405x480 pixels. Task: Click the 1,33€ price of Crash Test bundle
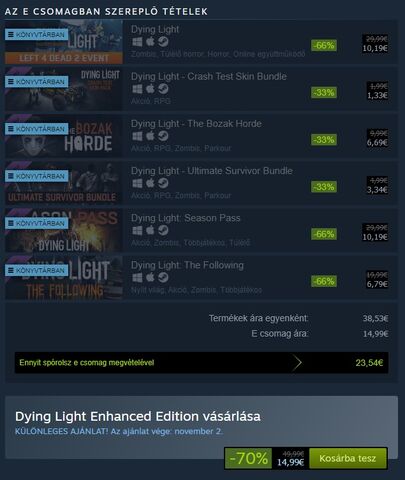377,96
